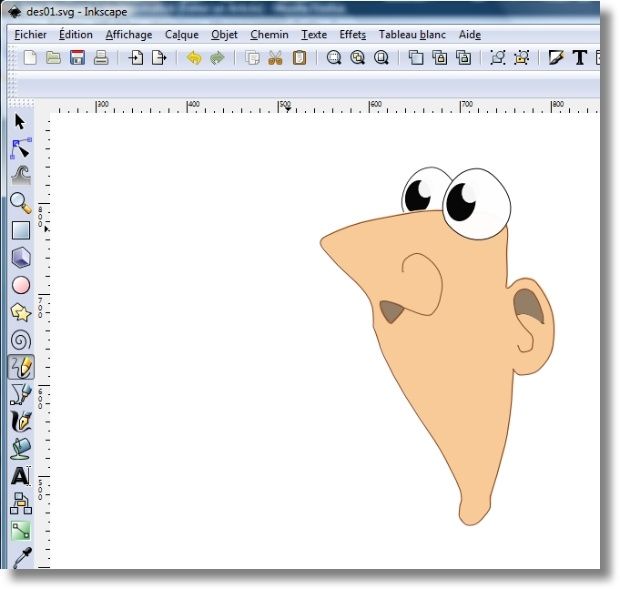The image size is (620, 589).
Task: Select the freehand pencil tool
Action: tap(21, 367)
